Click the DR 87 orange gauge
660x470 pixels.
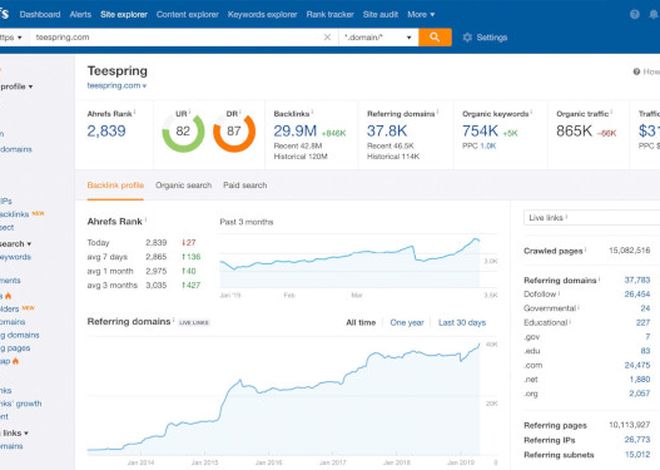[x=234, y=131]
